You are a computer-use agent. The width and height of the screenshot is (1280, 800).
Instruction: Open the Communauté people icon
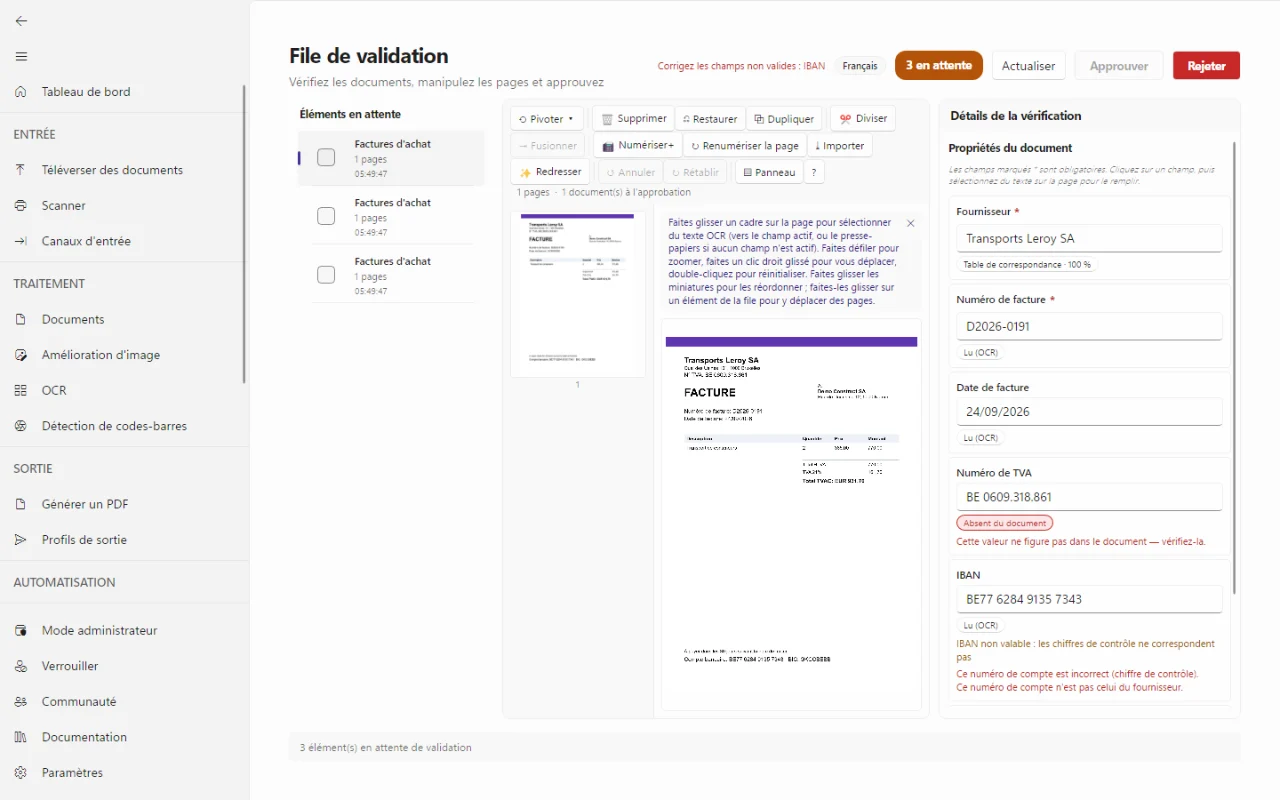(x=21, y=702)
